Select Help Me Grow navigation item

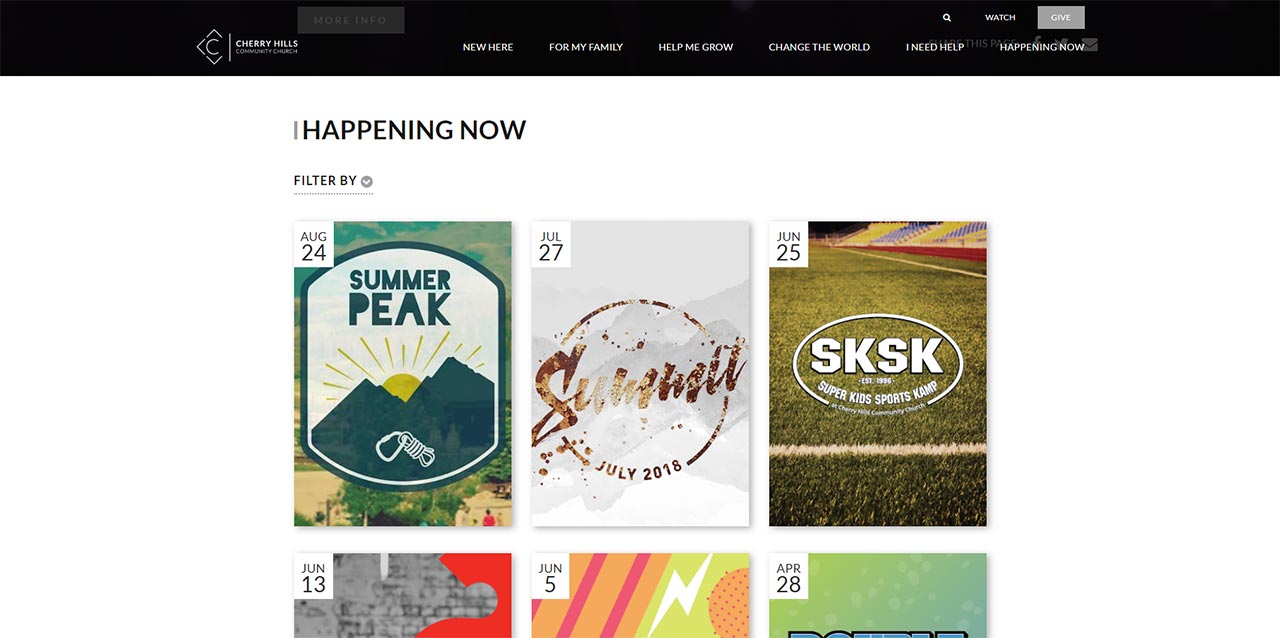[x=696, y=47]
